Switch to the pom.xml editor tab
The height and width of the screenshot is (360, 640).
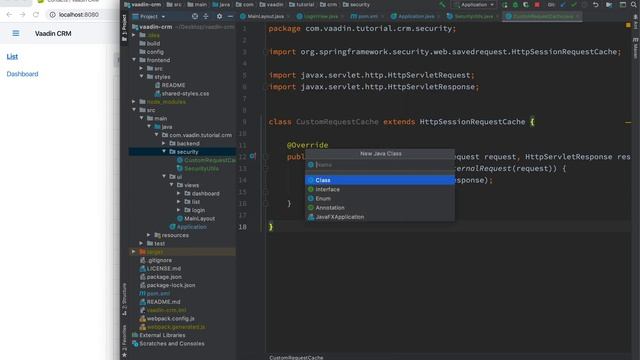(367, 16)
